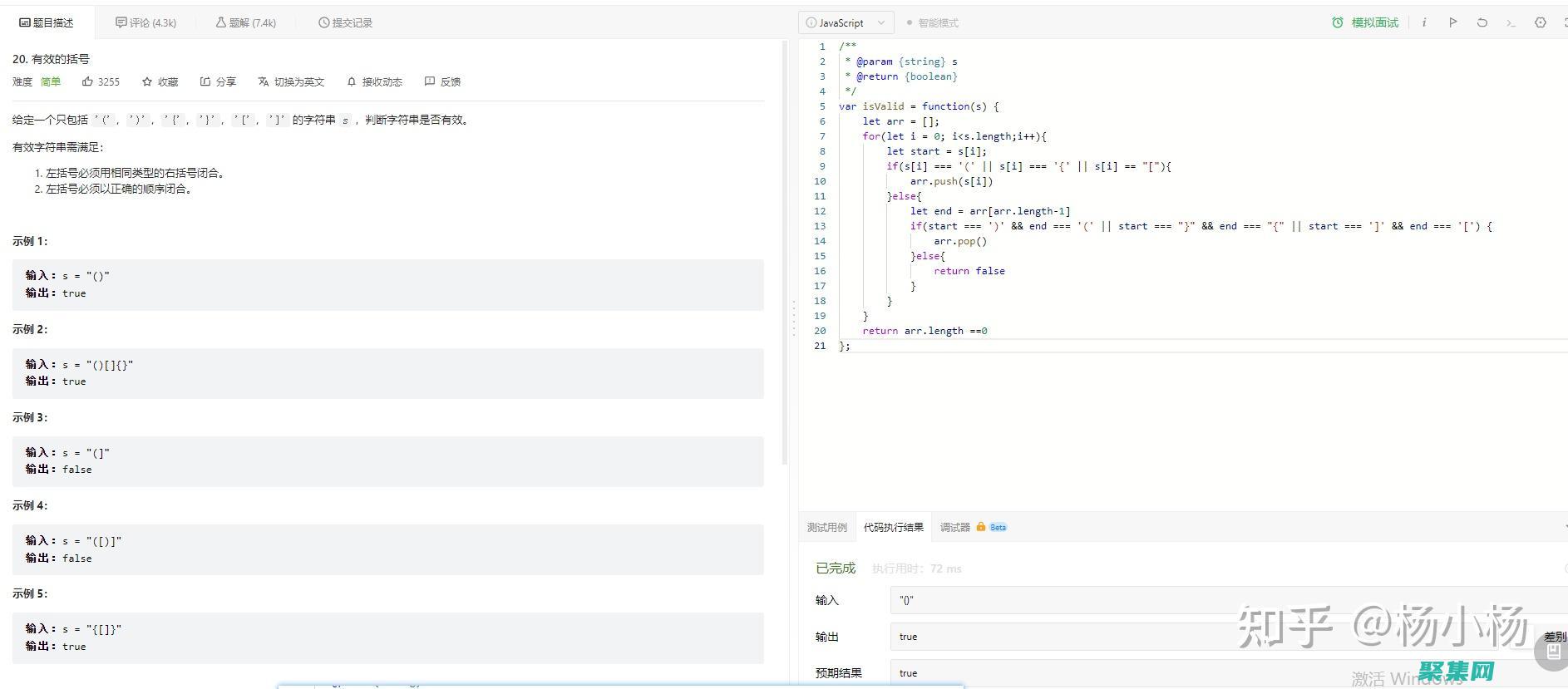The height and width of the screenshot is (689, 1568).
Task: Switch to the 测试用例 test case tab
Action: 826,527
